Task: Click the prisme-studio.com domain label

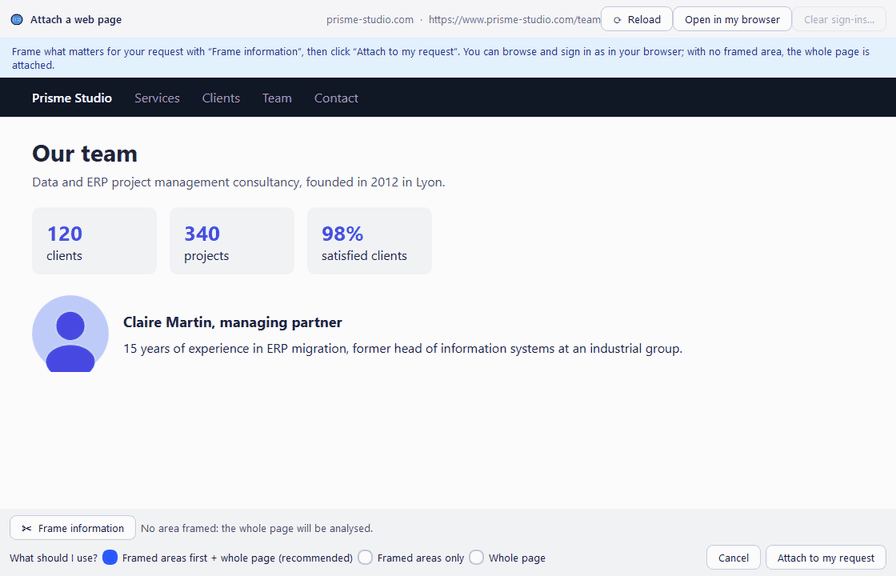Action: (370, 19)
